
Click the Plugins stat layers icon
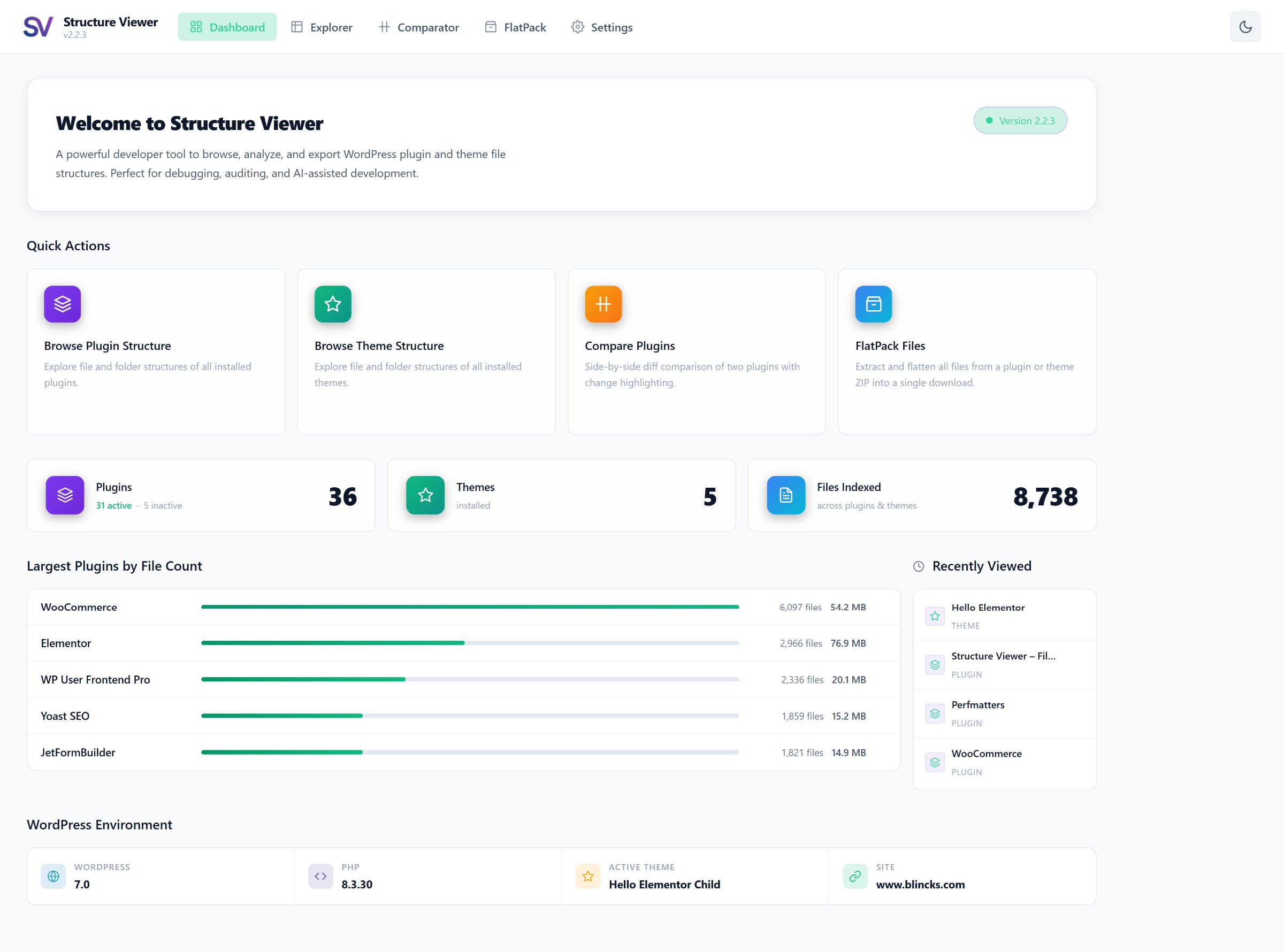tap(65, 495)
